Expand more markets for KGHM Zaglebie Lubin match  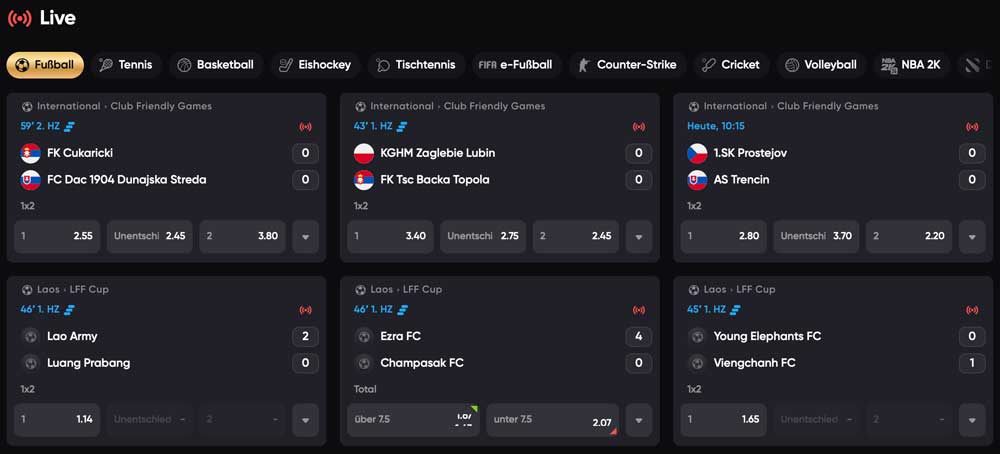coord(638,237)
